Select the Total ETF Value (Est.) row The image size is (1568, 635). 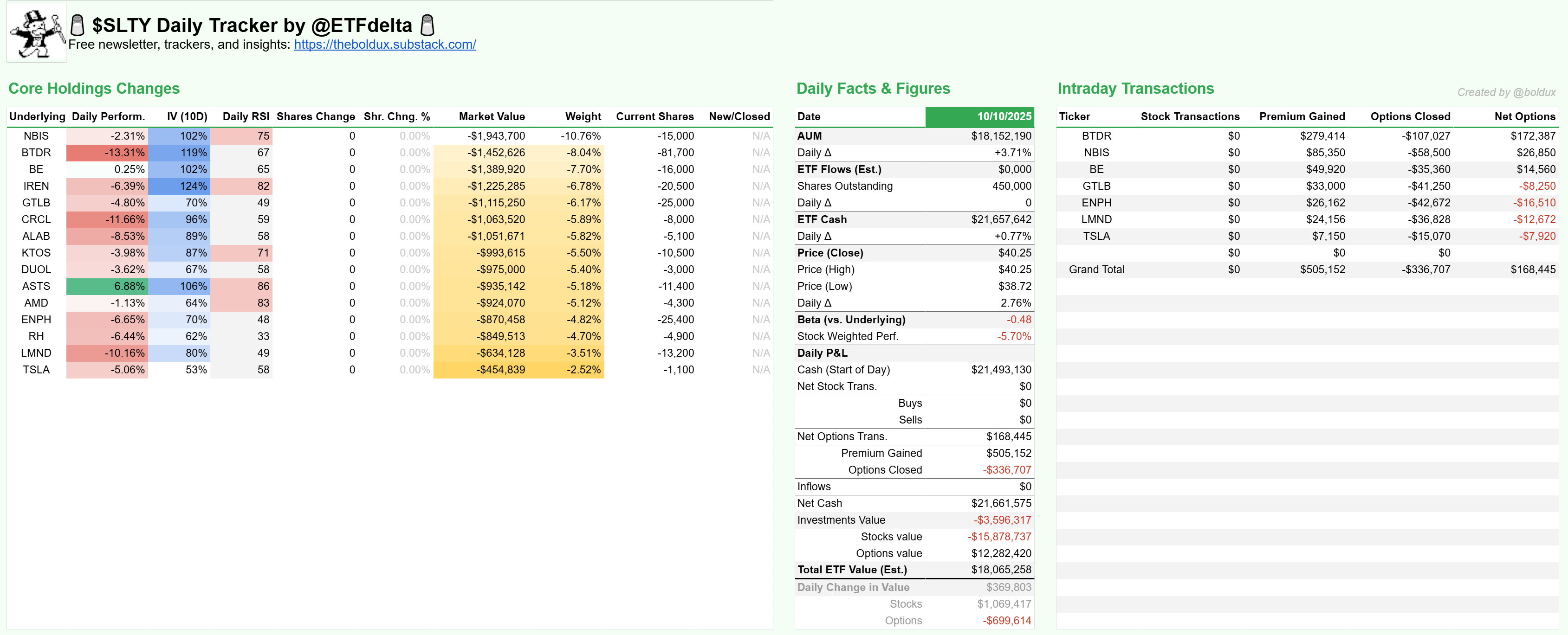tap(852, 570)
